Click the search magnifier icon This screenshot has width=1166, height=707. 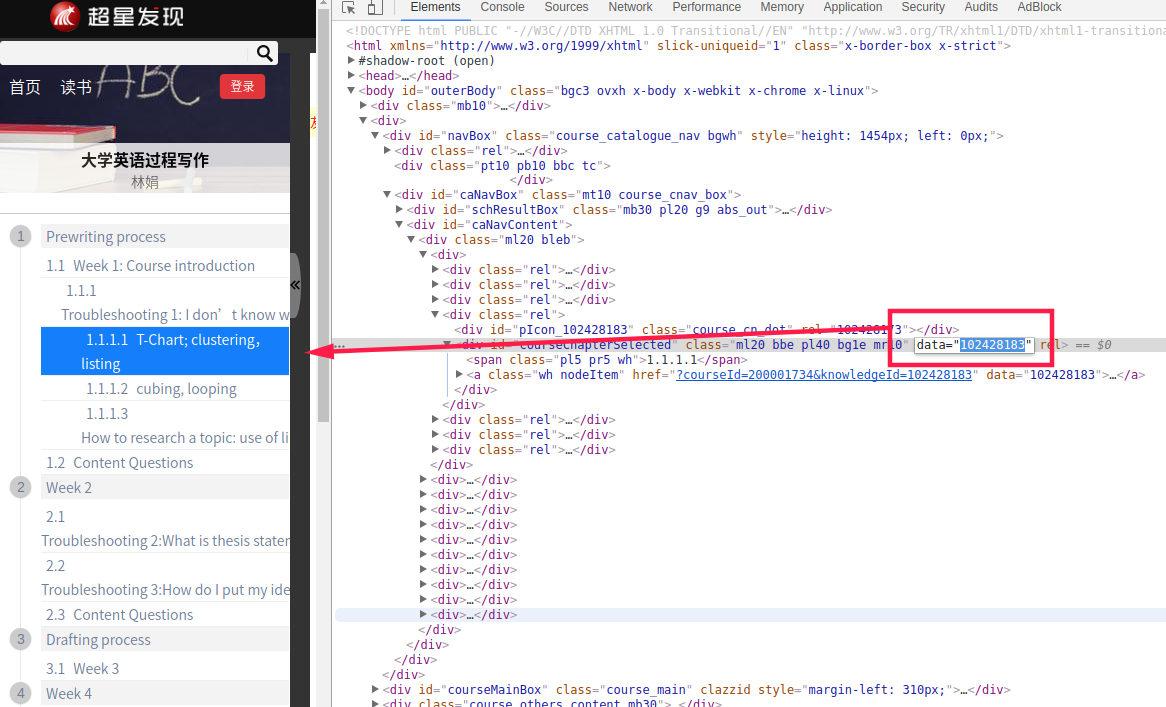coord(264,53)
